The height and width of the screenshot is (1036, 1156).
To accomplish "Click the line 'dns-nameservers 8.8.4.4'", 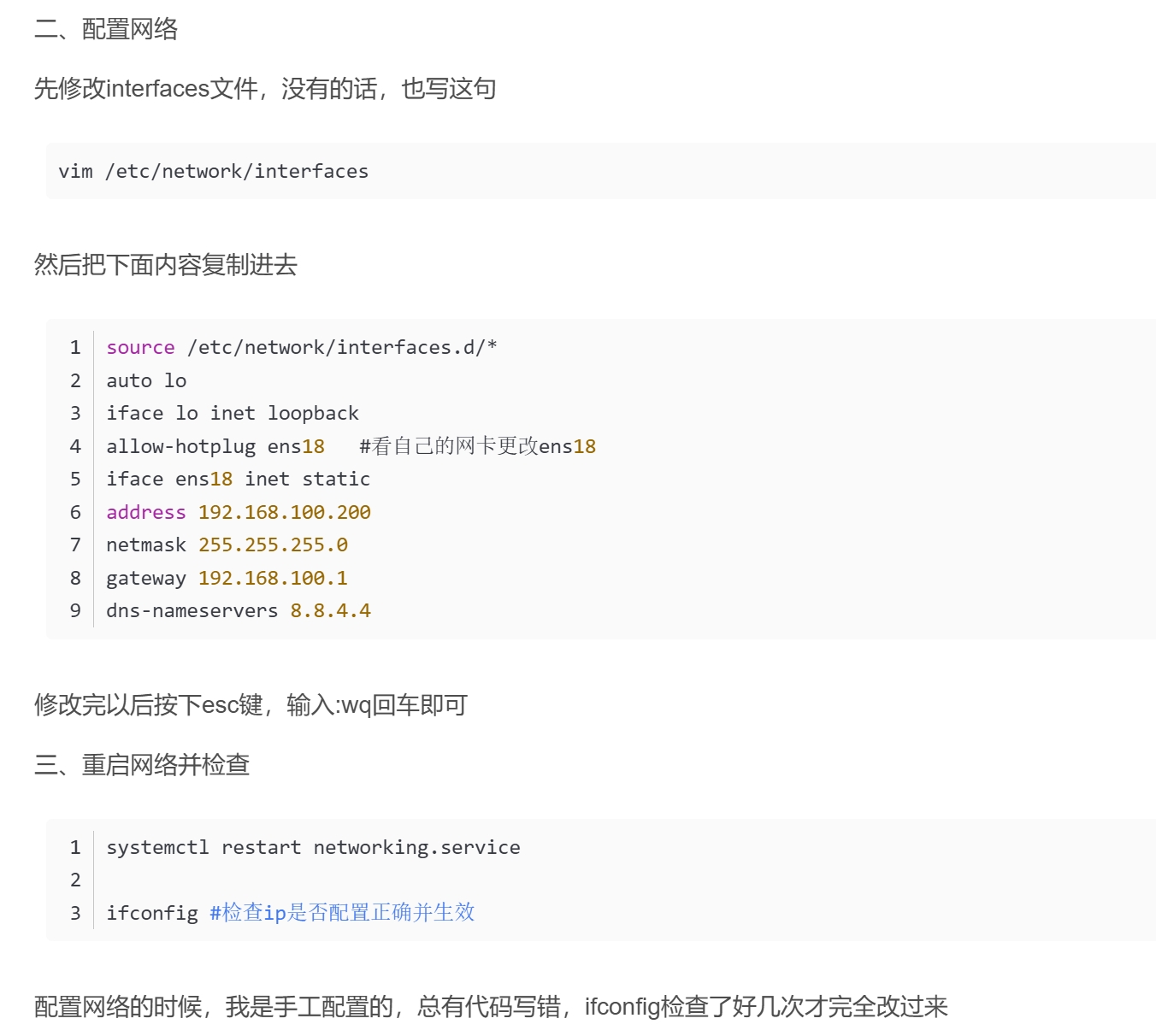I will [239, 610].
